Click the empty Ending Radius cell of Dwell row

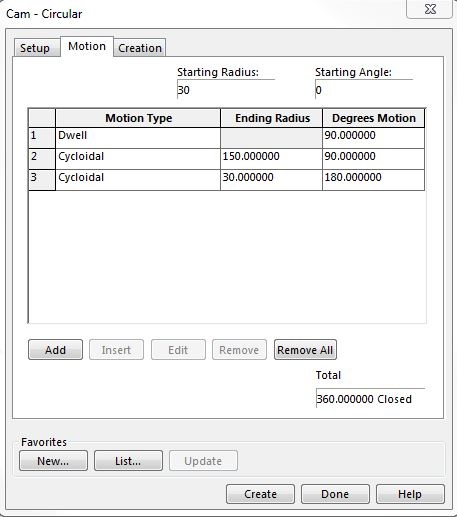(x=271, y=138)
